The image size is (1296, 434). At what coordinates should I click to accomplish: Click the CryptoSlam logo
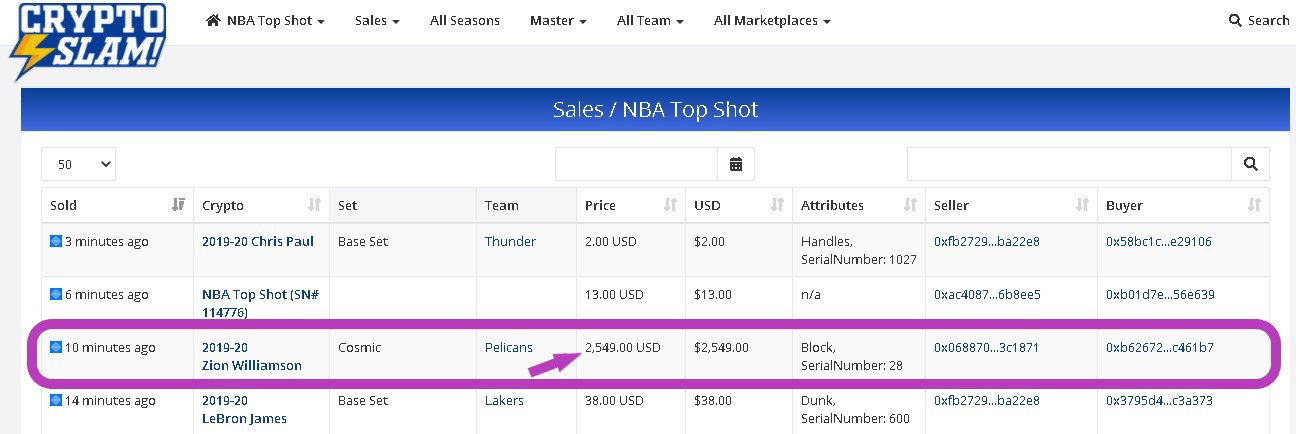(87, 40)
